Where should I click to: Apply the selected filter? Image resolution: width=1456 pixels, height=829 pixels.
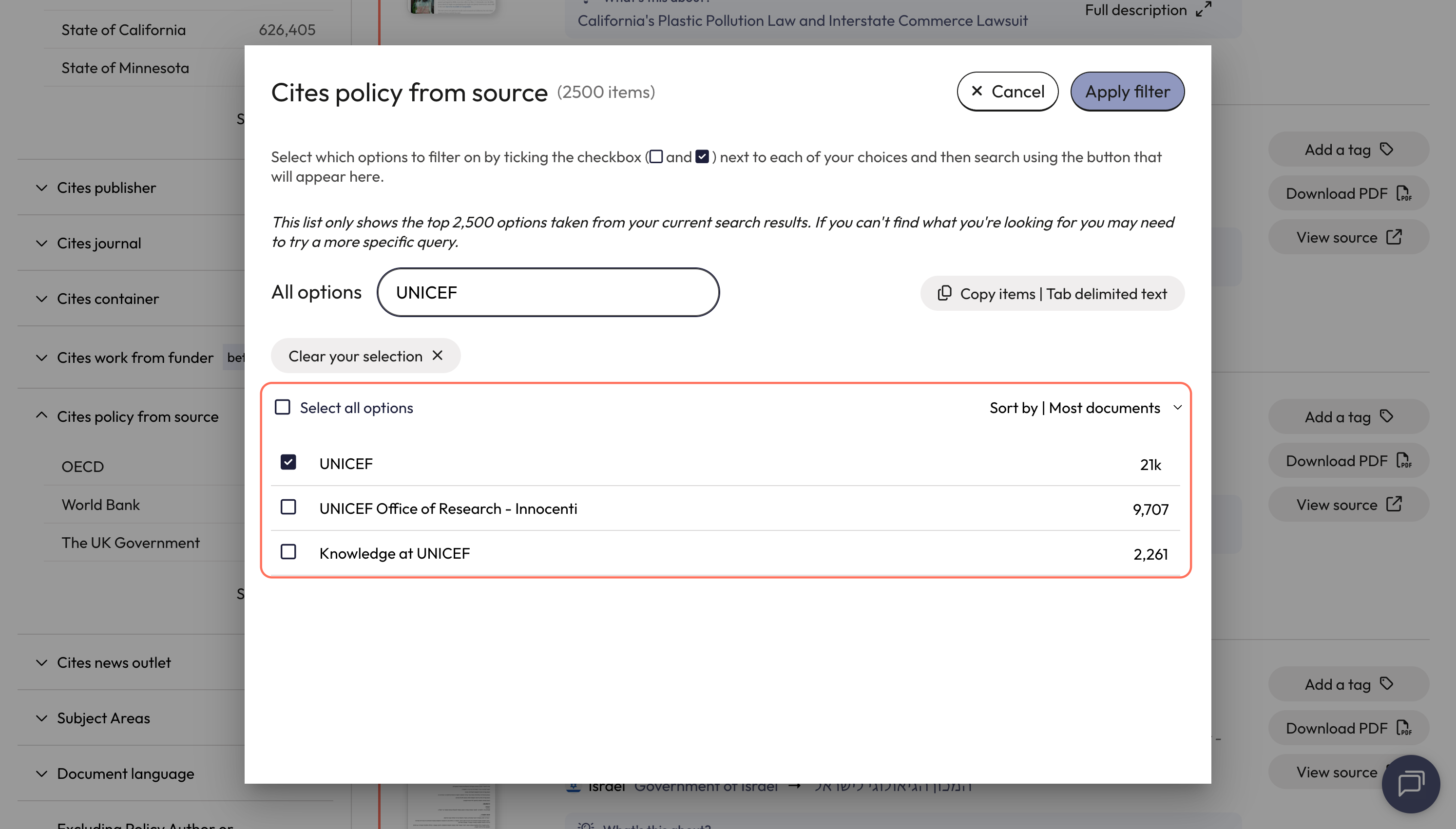(1127, 91)
